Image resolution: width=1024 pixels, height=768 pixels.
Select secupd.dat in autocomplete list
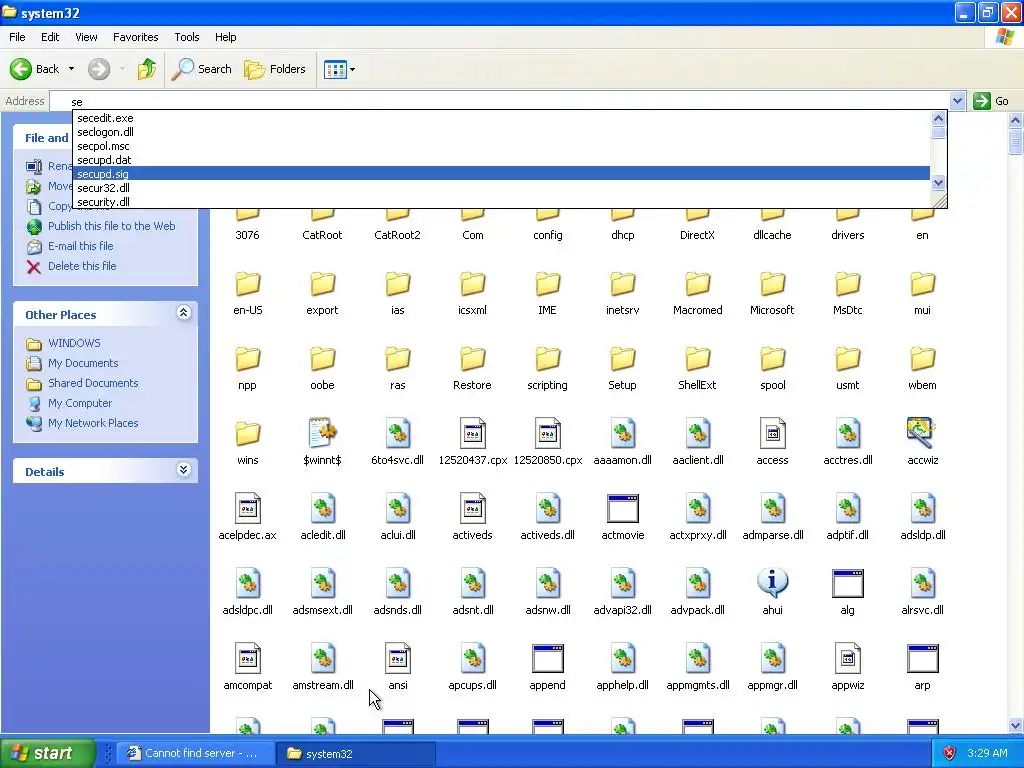(x=502, y=160)
